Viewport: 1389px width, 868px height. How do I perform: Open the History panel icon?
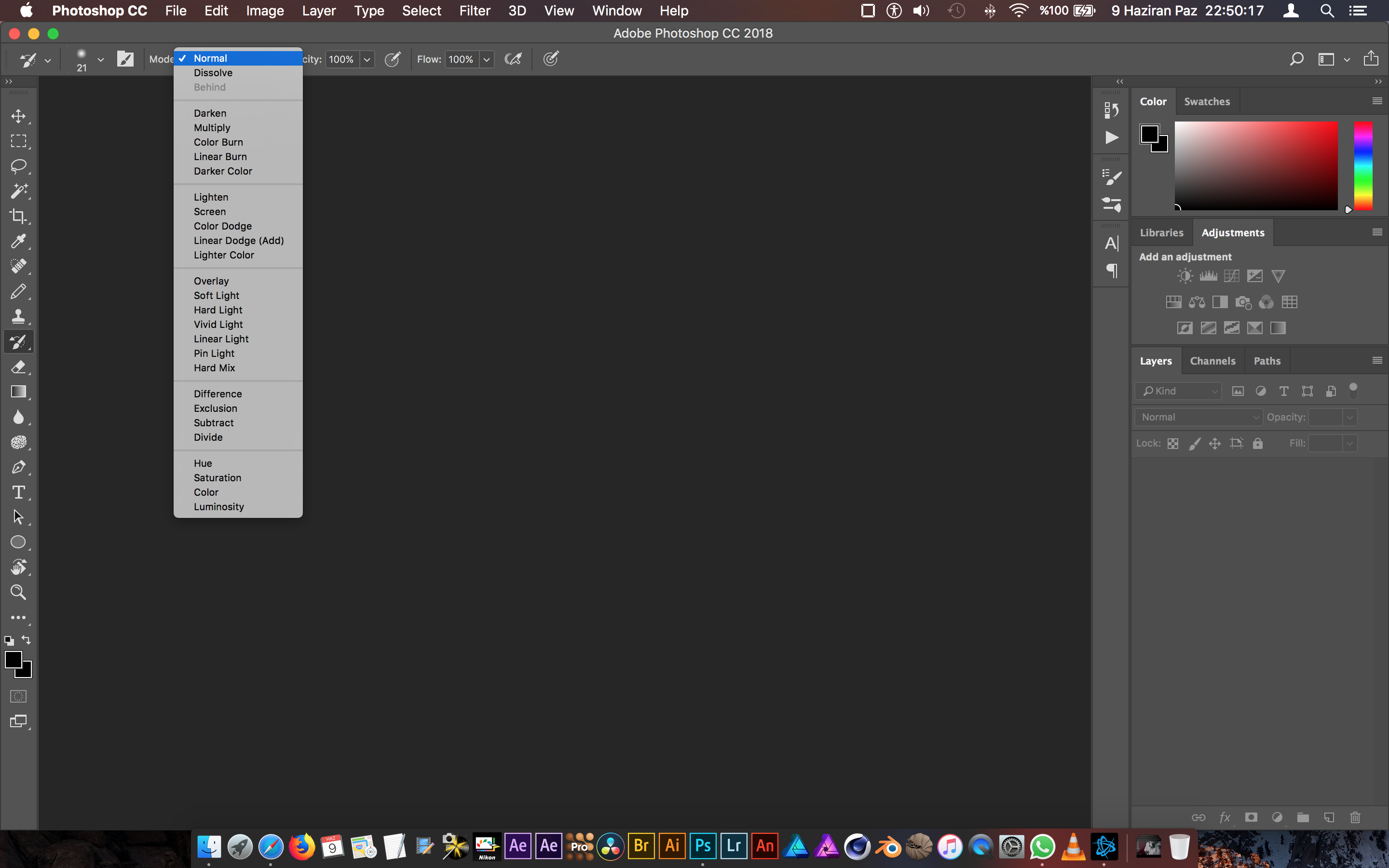1112,109
